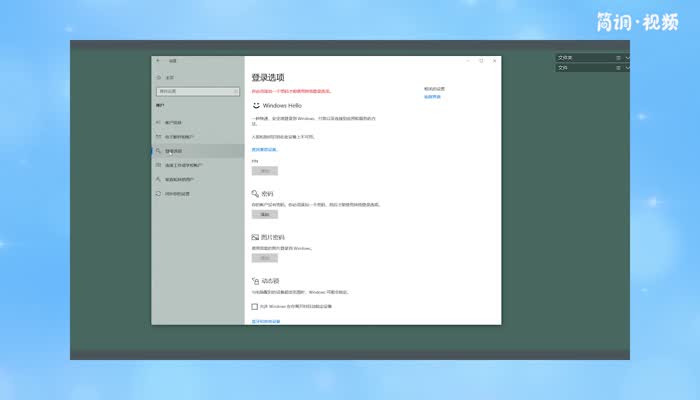Open Email & accounts sidebar item
Image resolution: width=700 pixels, height=400 pixels.
pos(179,136)
